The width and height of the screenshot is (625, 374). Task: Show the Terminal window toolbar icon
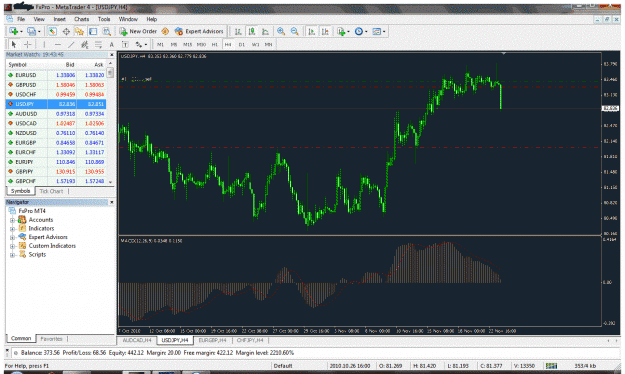click(x=93, y=31)
